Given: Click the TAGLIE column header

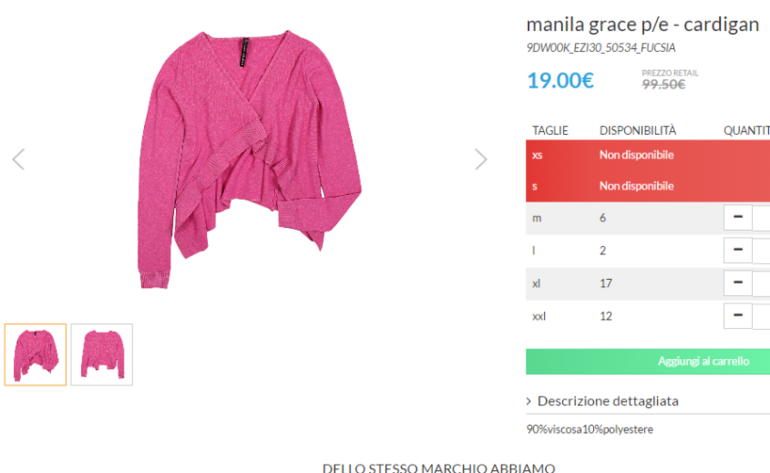Looking at the screenshot, I should point(550,131).
